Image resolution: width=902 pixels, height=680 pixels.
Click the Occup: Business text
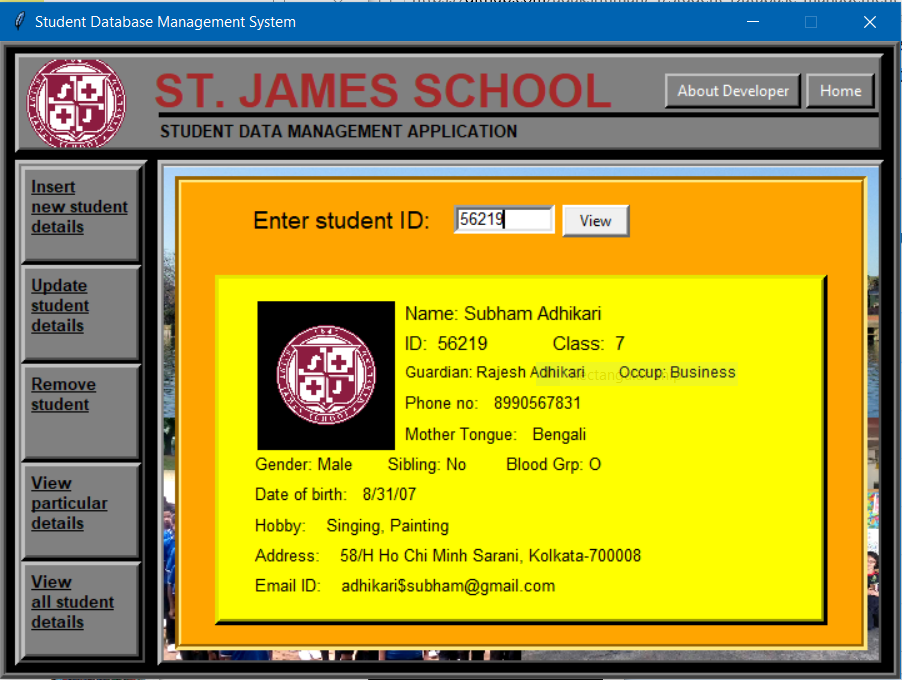(x=677, y=372)
